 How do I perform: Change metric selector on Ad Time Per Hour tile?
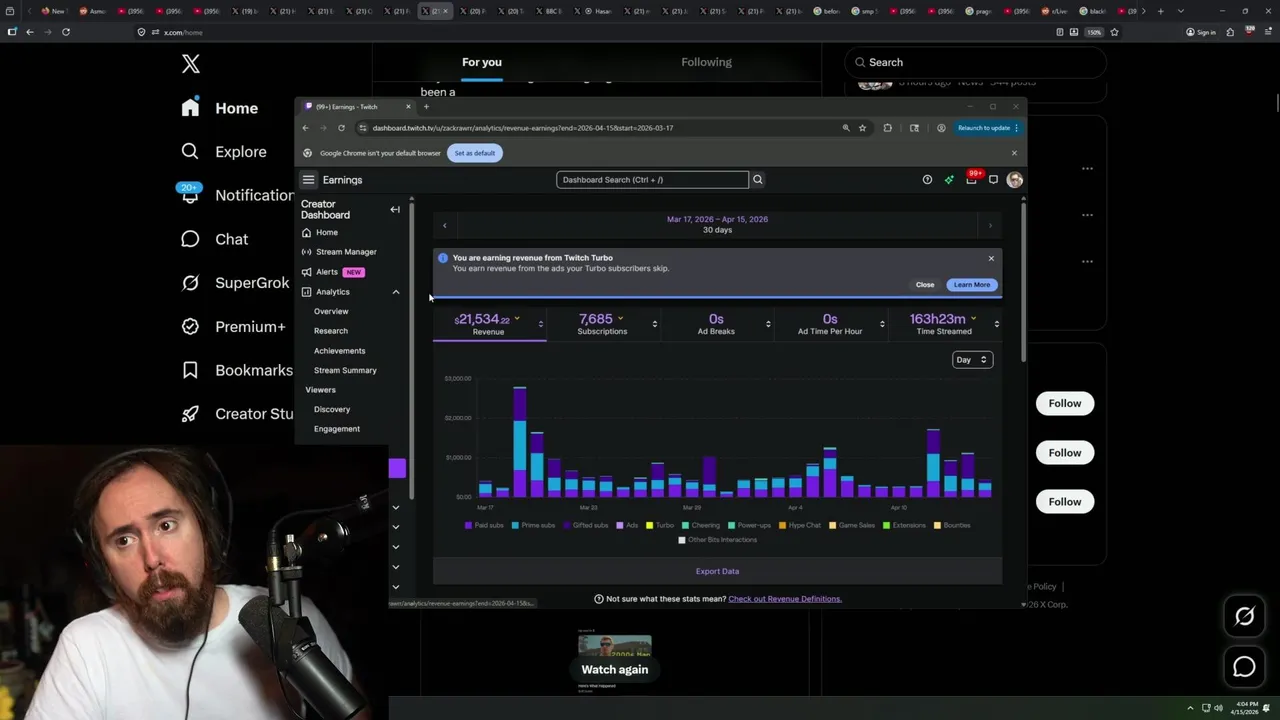[x=882, y=324]
